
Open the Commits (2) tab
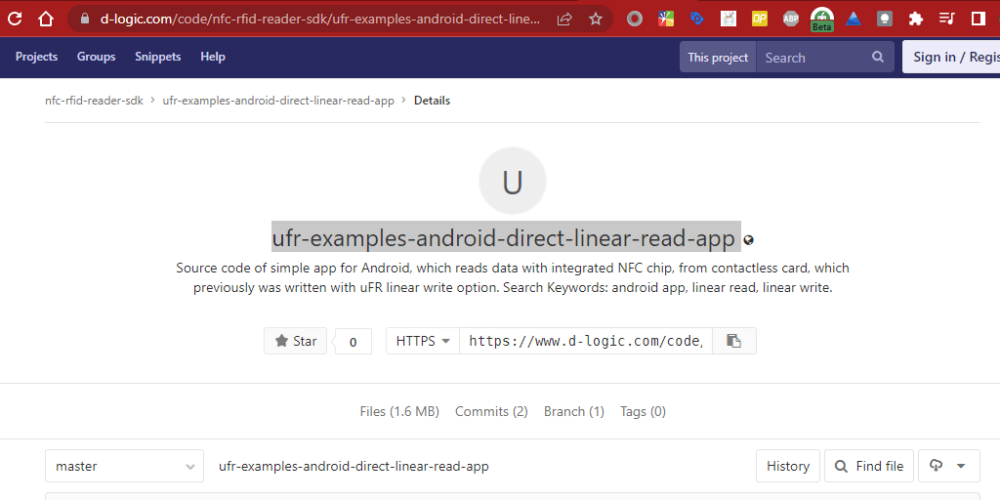492,411
